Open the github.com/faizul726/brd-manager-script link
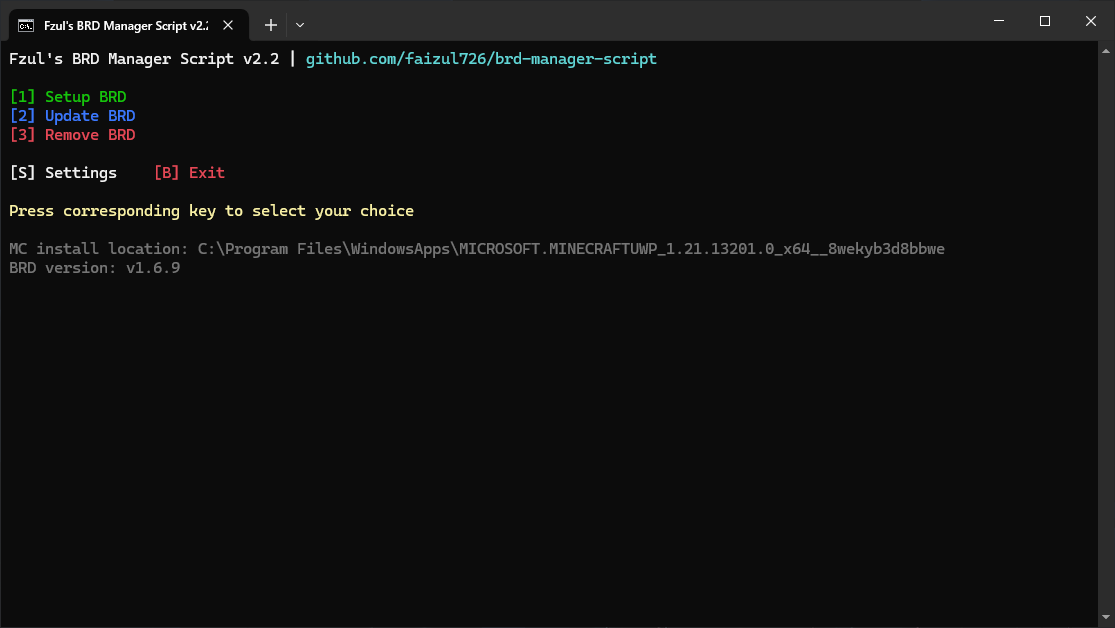This screenshot has width=1115, height=628. tap(481, 59)
